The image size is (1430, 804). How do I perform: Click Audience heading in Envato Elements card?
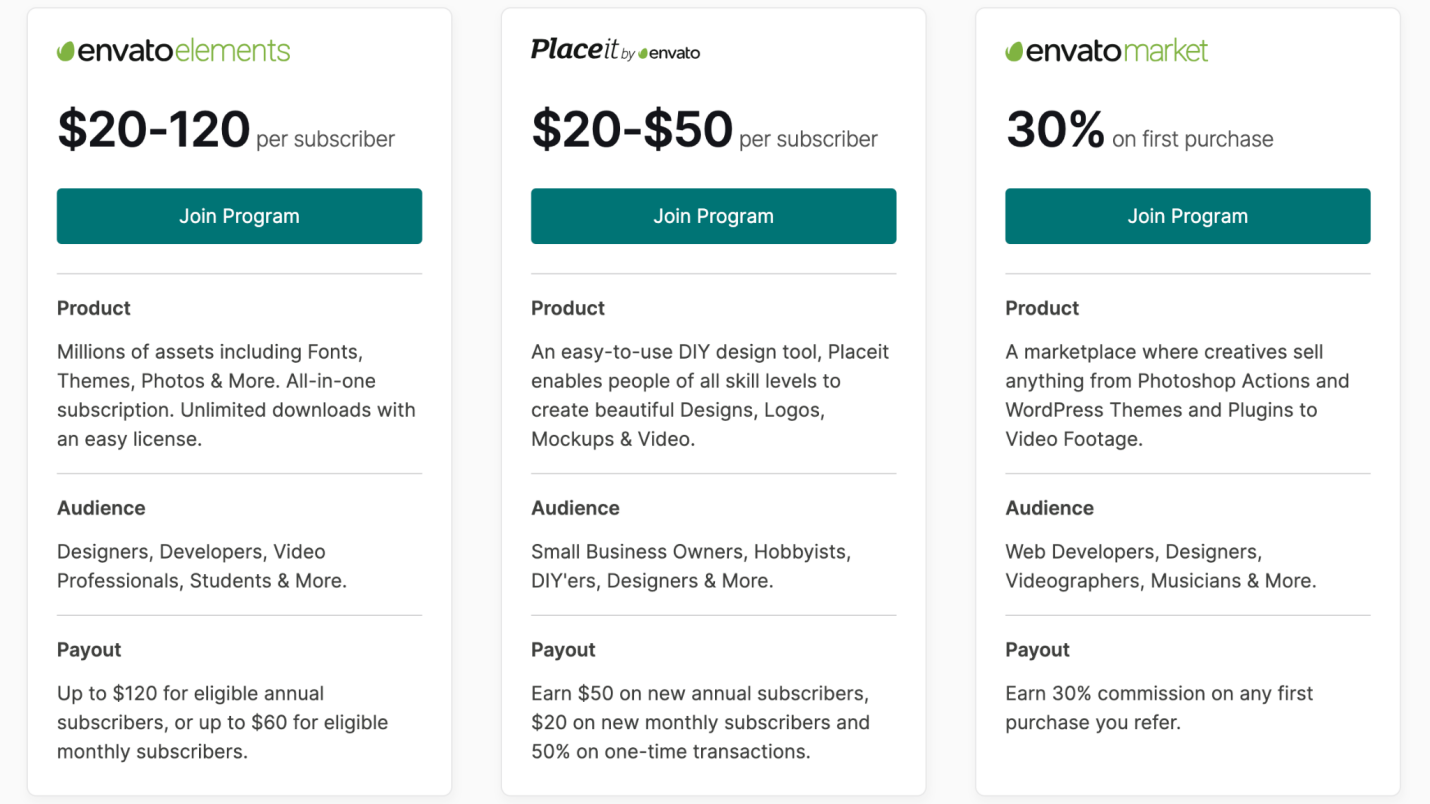[x=101, y=508]
